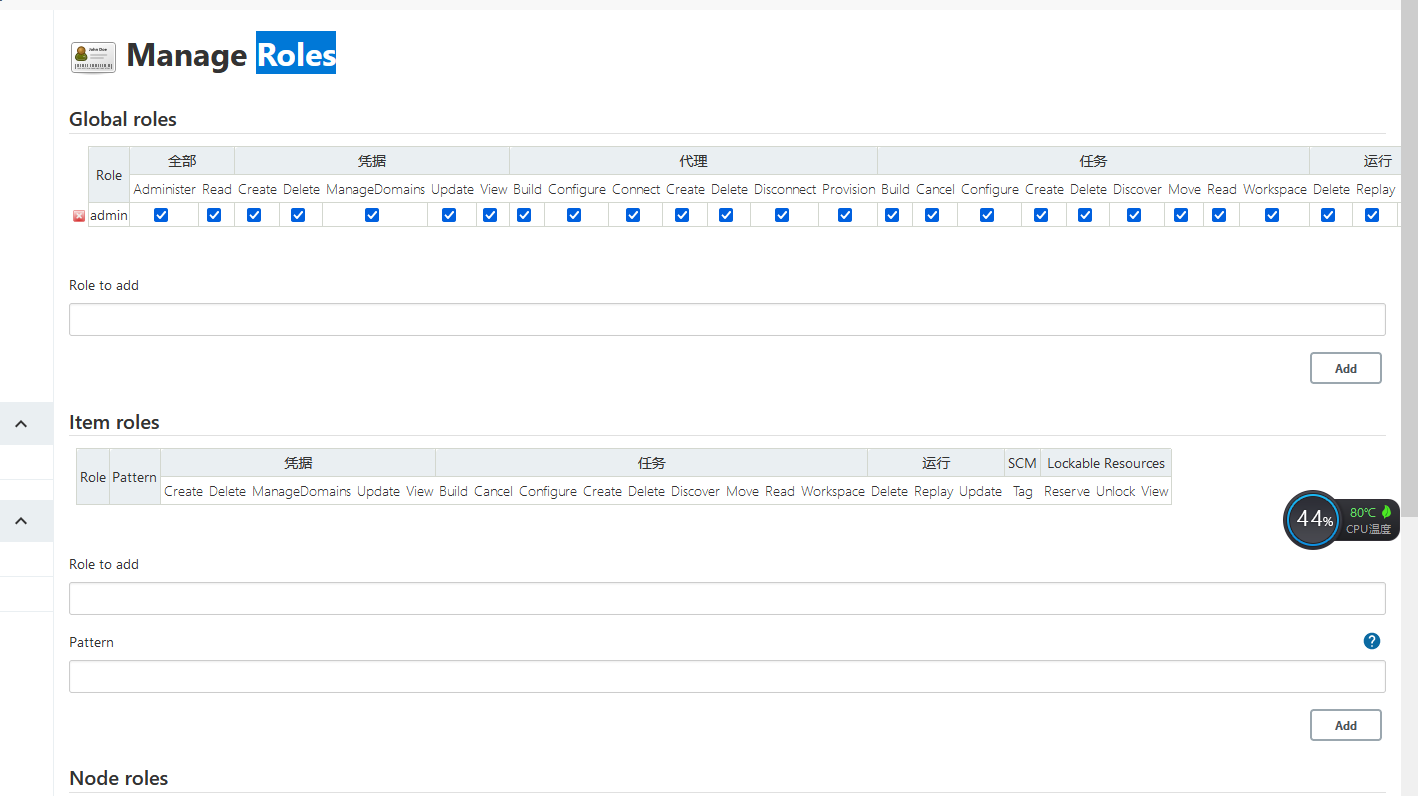Click 'Discover' header in Item roles table
The image size is (1418, 796).
(696, 491)
